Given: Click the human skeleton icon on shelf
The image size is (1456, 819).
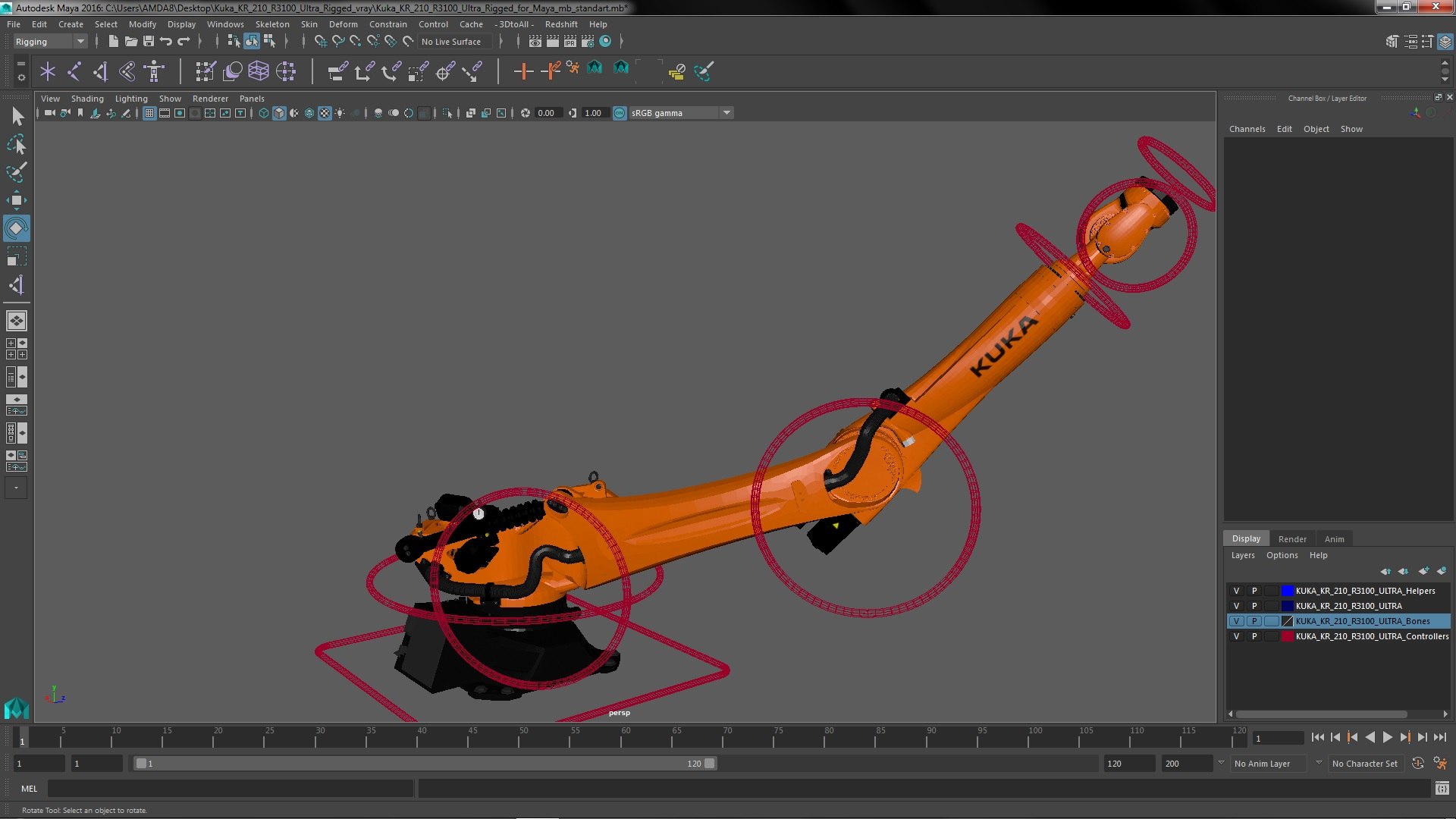Looking at the screenshot, I should [x=154, y=71].
